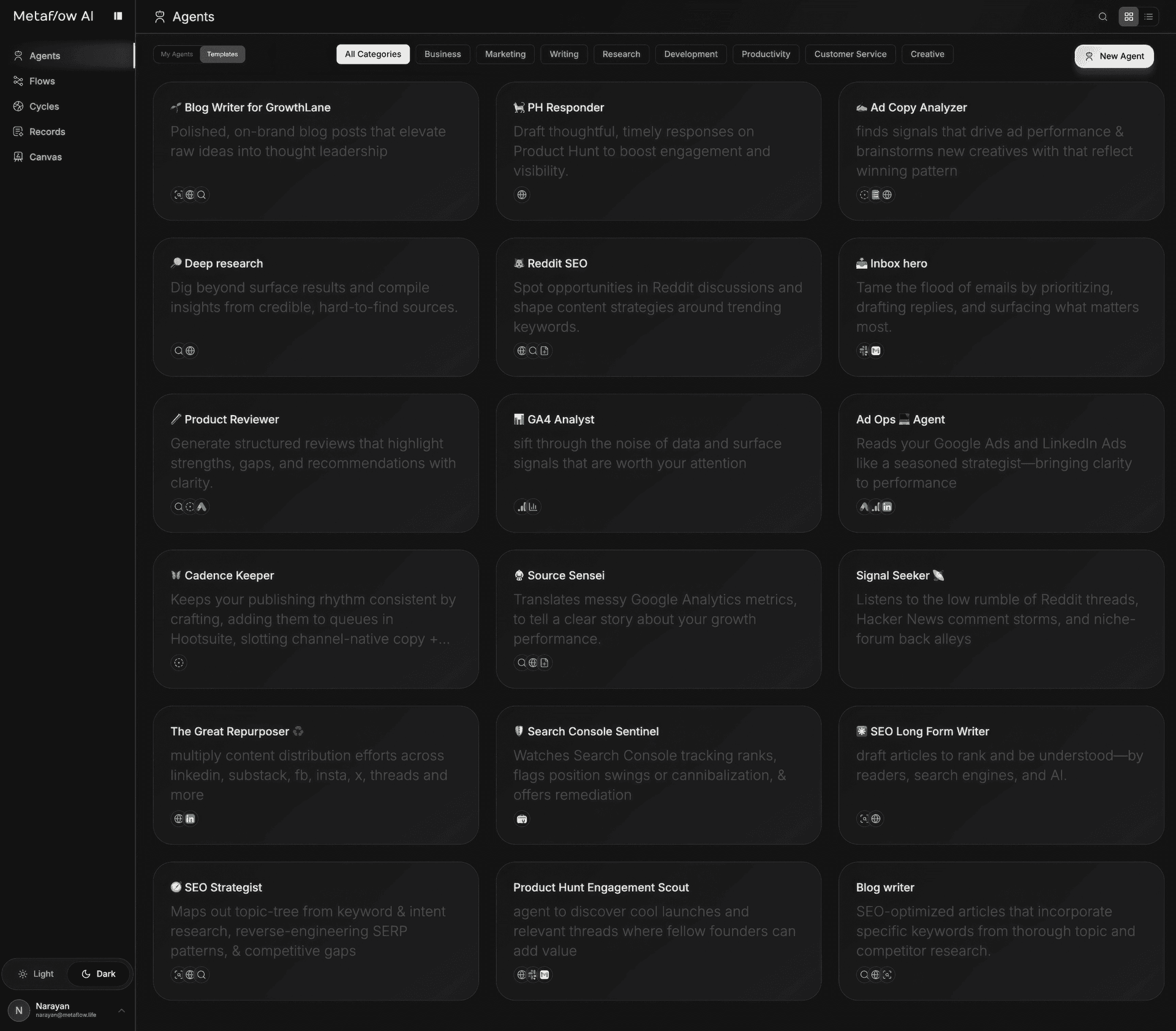
Task: Open the SEO Strategist template
Action: coord(316,931)
